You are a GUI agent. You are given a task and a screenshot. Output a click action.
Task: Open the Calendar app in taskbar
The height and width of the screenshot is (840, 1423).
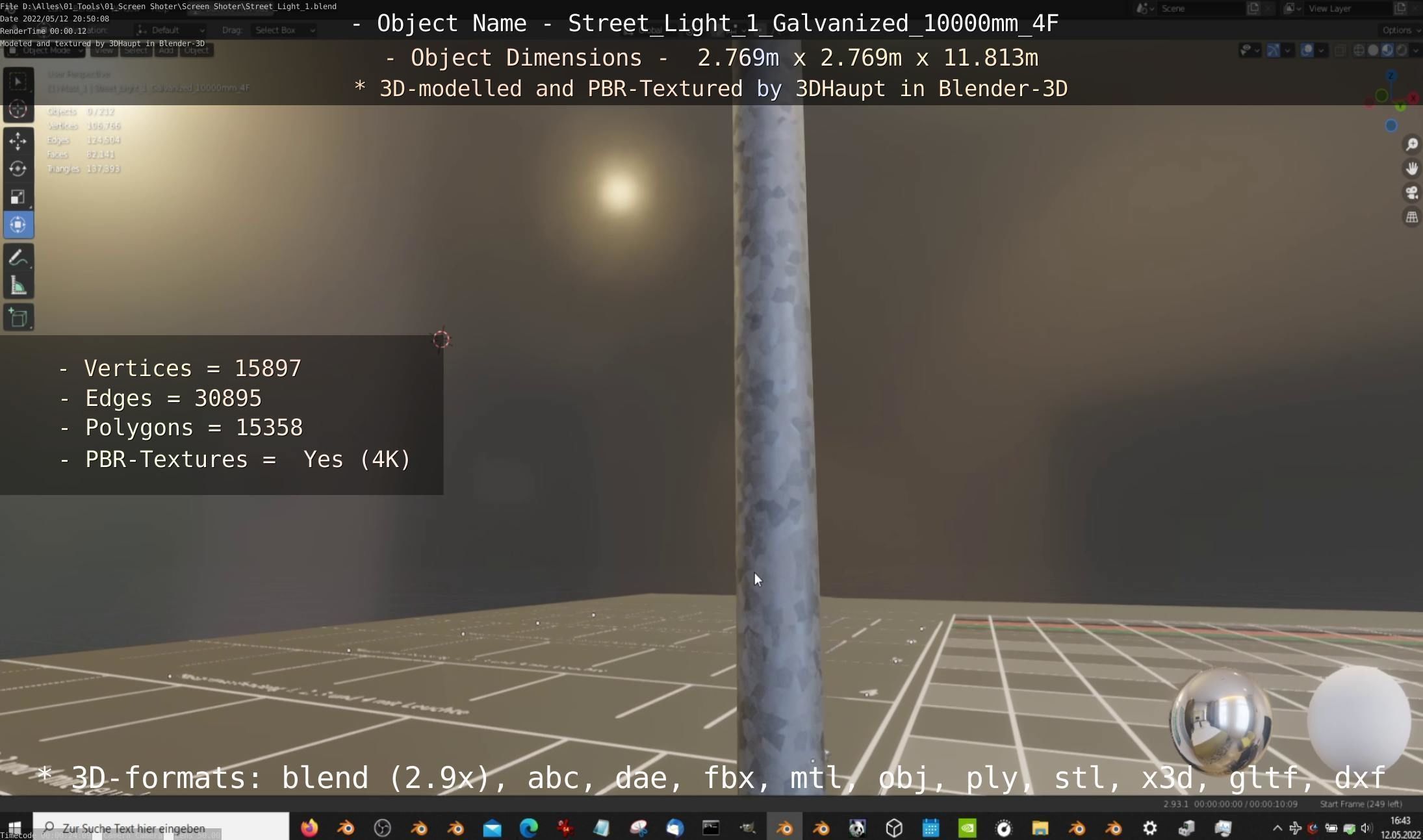[931, 828]
